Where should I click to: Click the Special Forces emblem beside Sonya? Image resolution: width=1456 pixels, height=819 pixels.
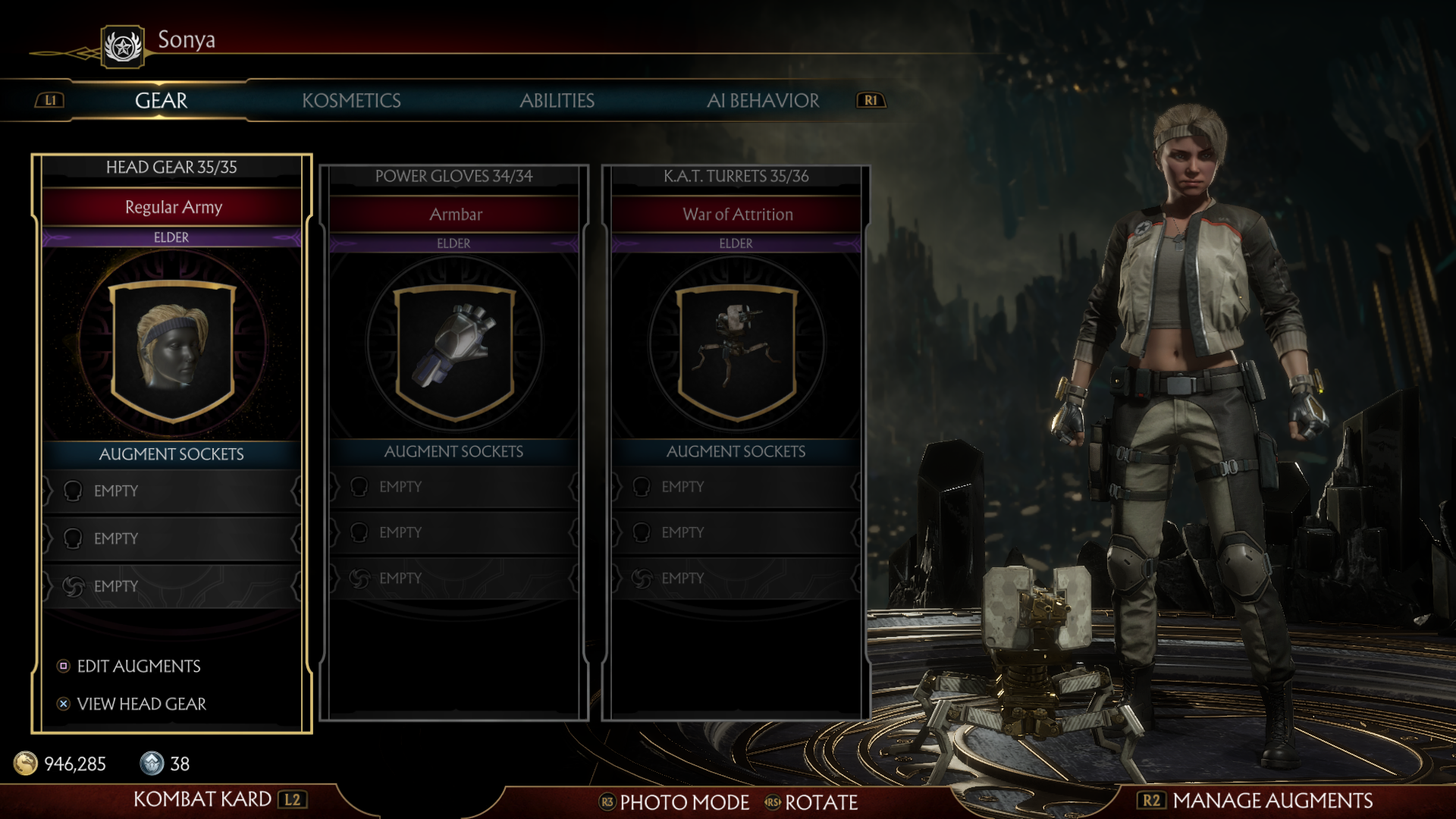[x=123, y=47]
